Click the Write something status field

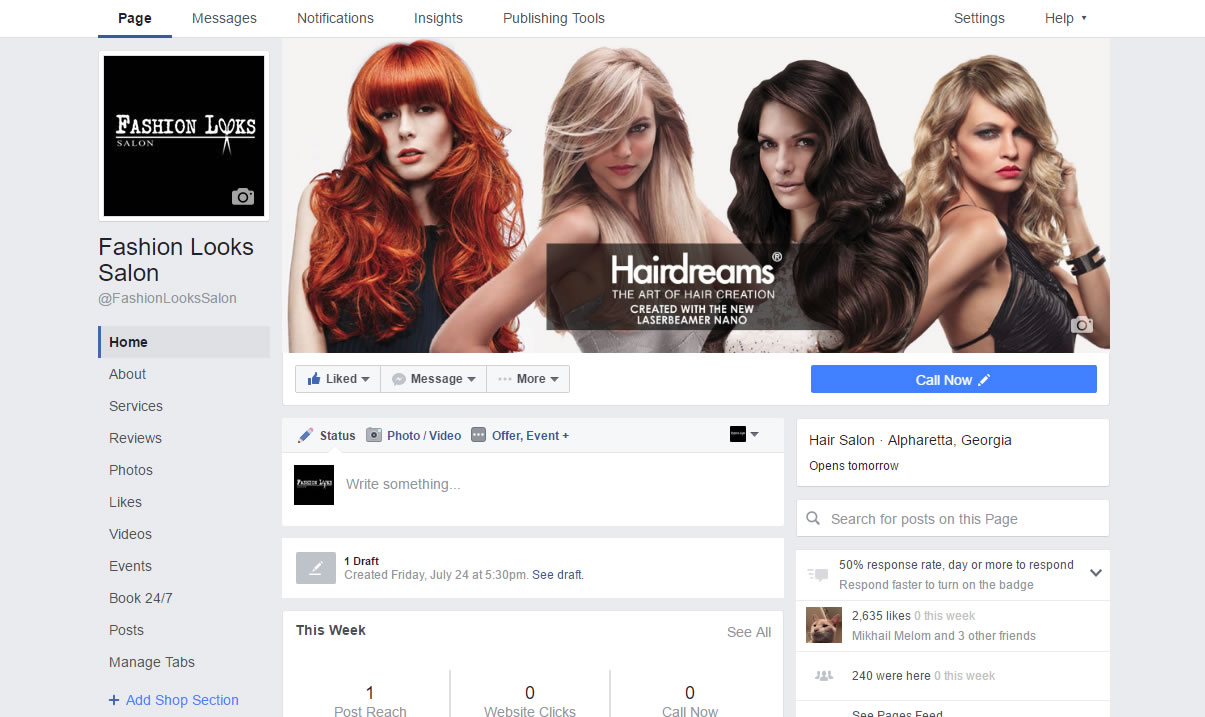click(450, 484)
